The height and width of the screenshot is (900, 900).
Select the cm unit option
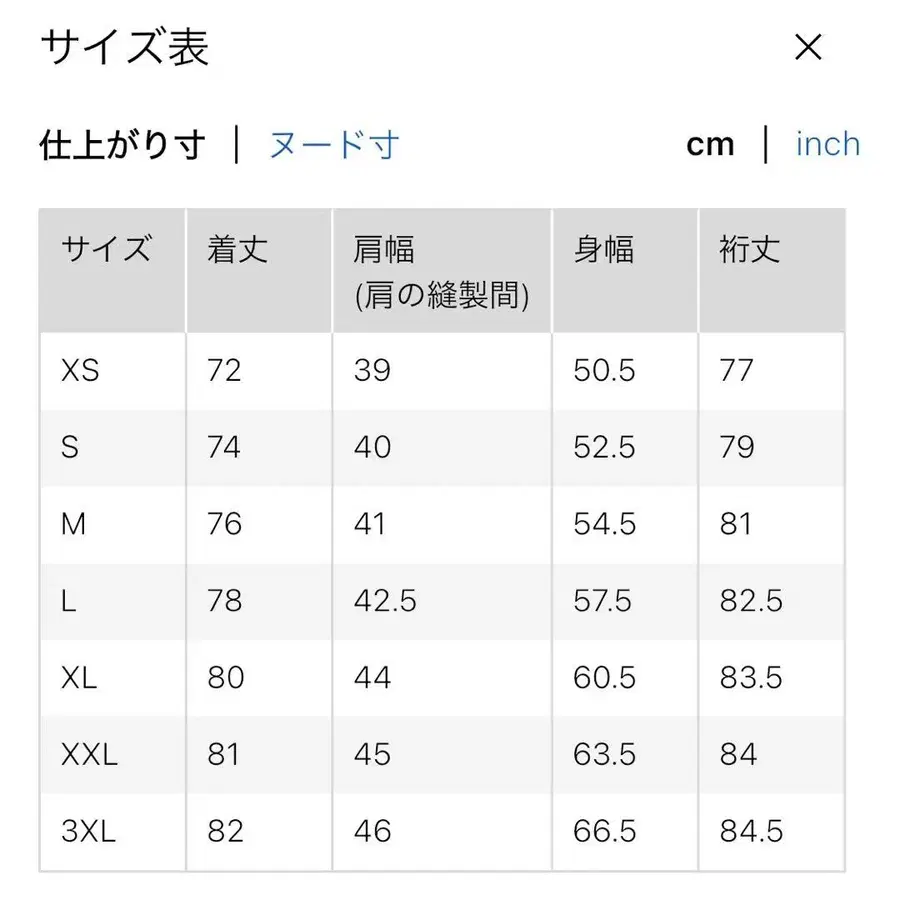coord(711,144)
